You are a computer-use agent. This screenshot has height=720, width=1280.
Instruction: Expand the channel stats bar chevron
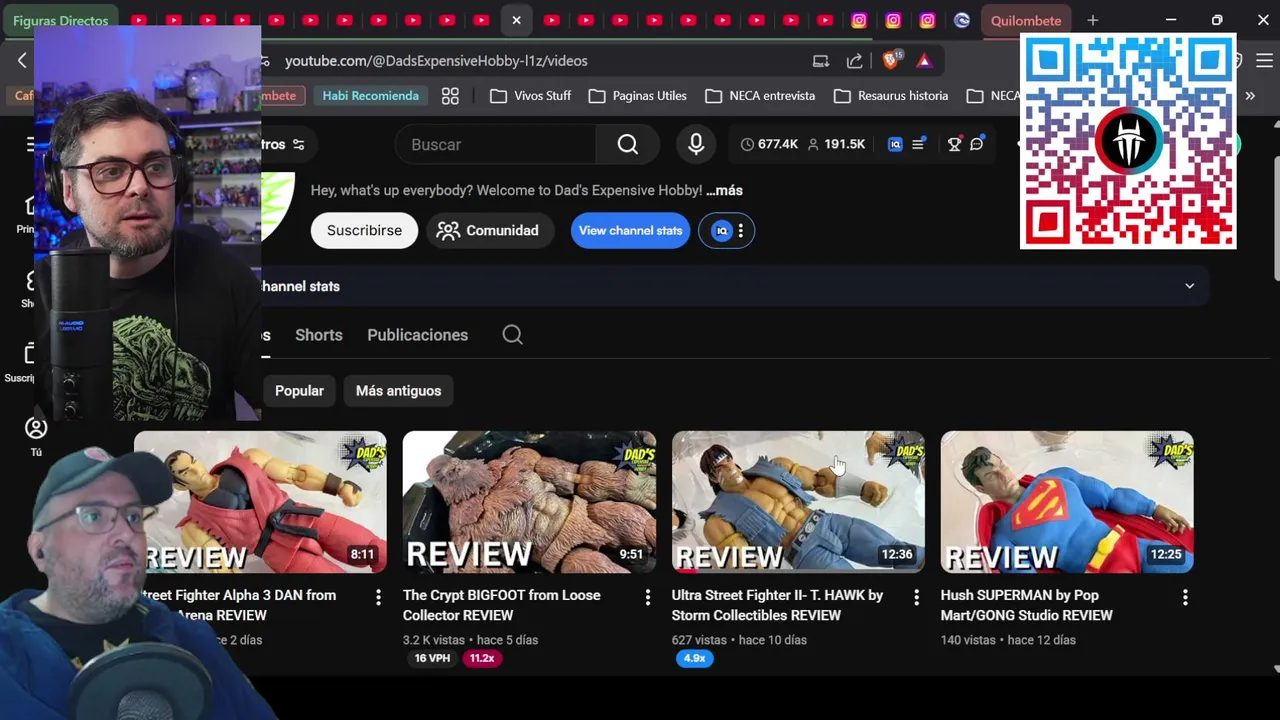[x=1189, y=286]
